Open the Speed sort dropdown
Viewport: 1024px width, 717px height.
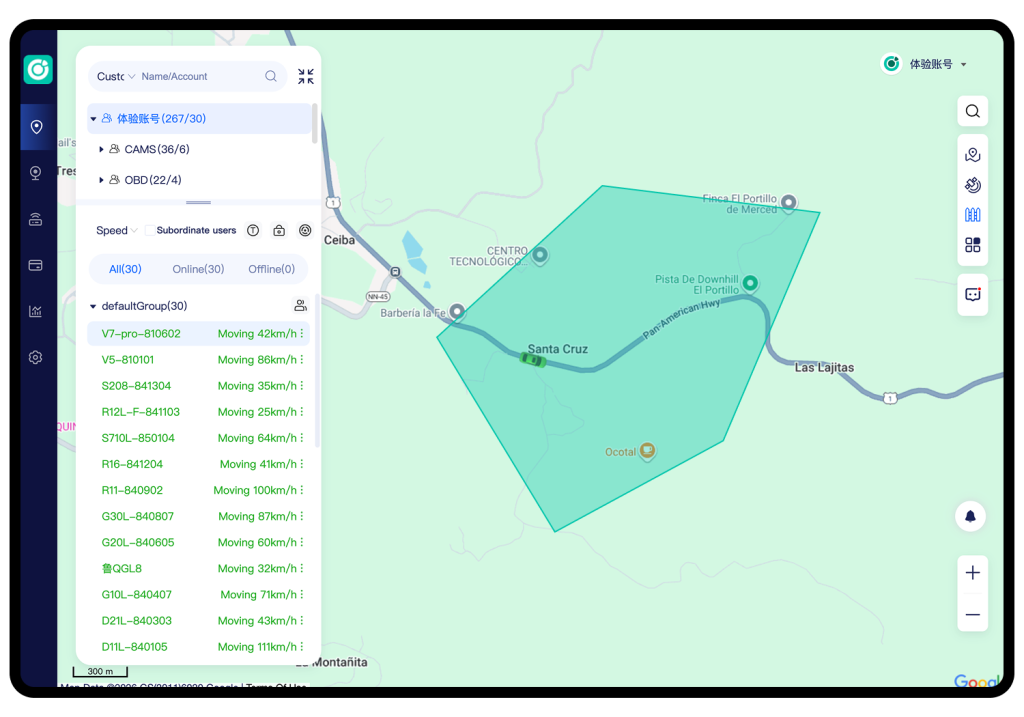tap(116, 231)
